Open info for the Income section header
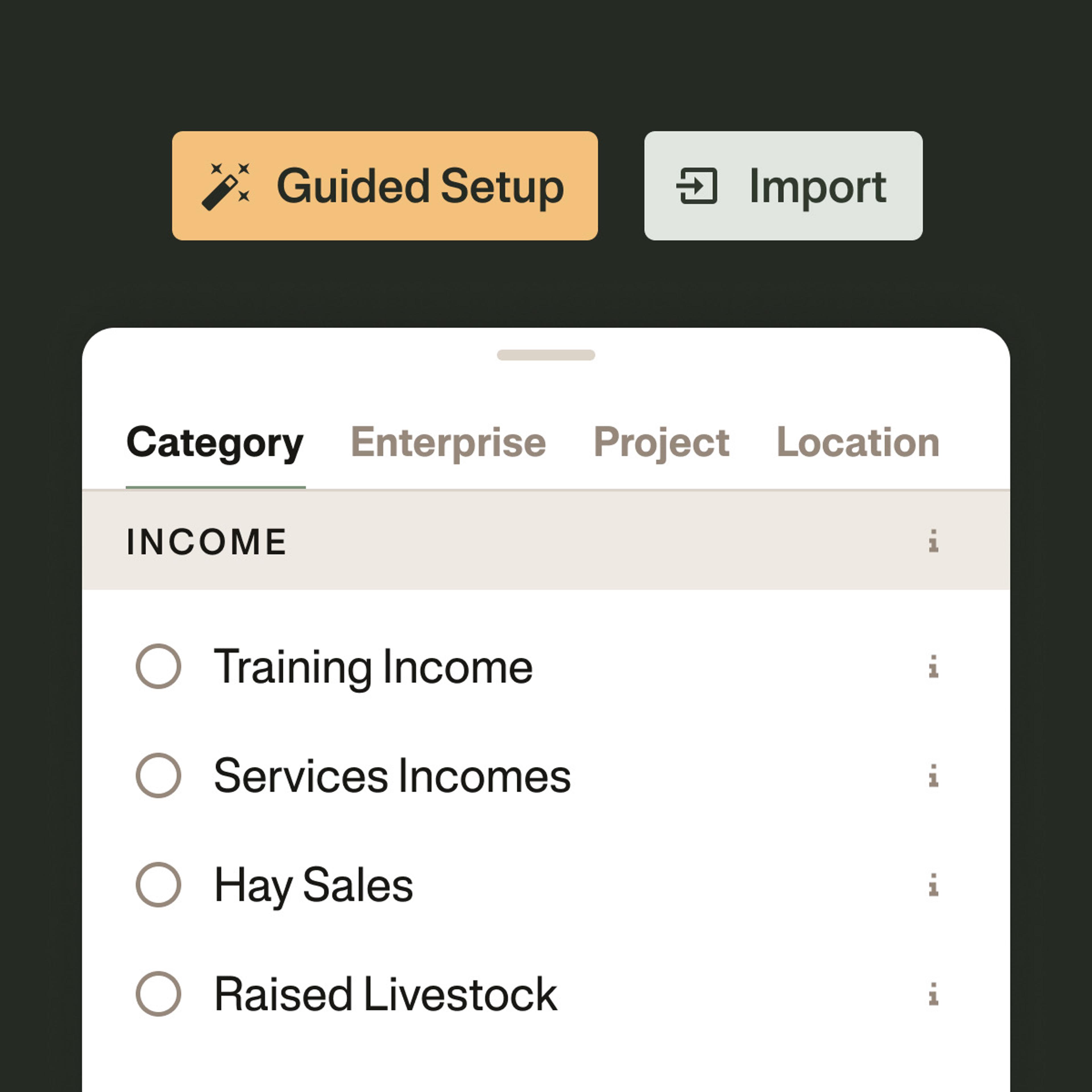The height and width of the screenshot is (1092, 1092). coord(933,541)
